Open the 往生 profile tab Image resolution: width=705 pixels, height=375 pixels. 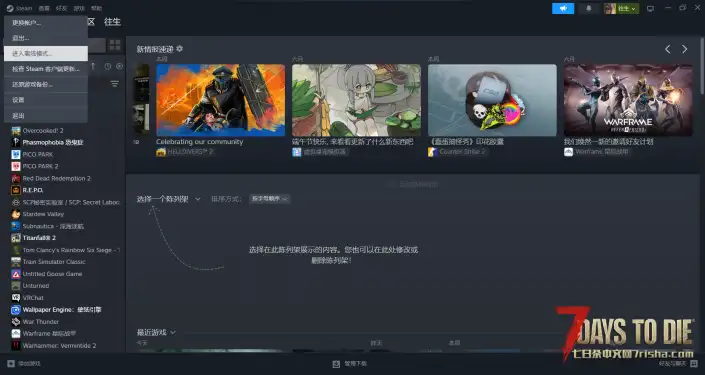[112, 22]
